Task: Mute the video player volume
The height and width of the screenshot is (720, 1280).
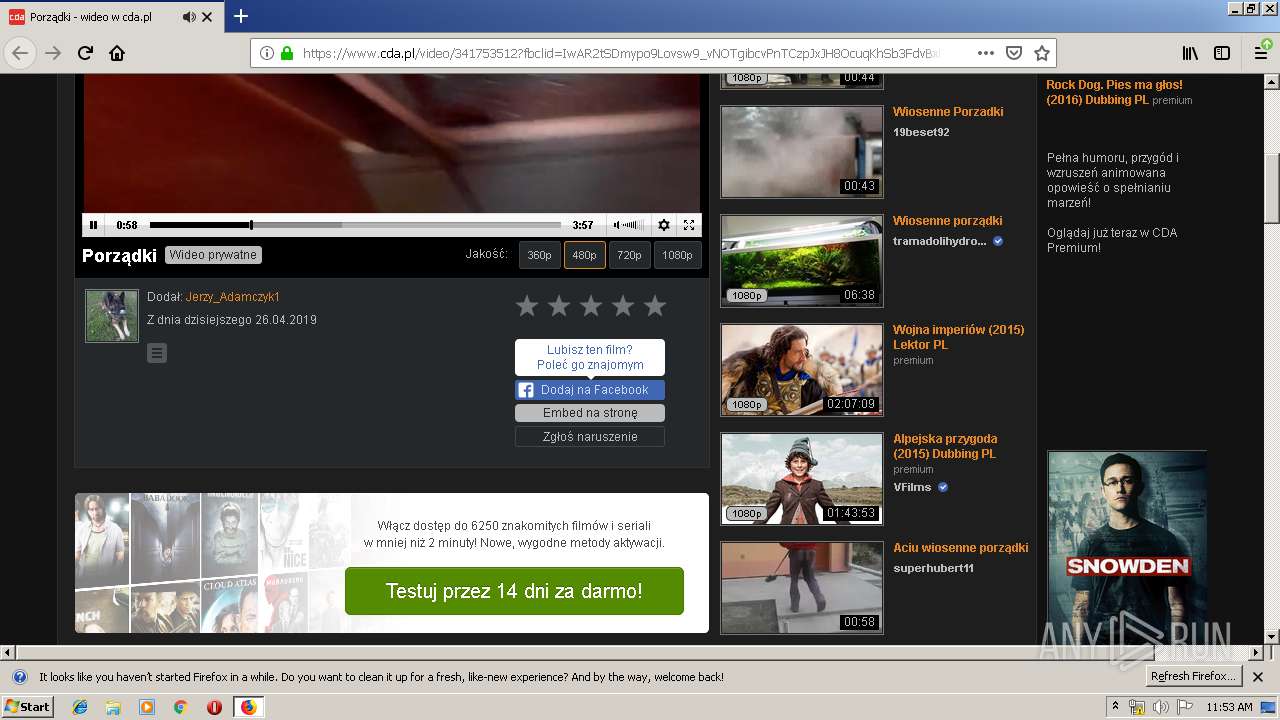Action: tap(617, 225)
